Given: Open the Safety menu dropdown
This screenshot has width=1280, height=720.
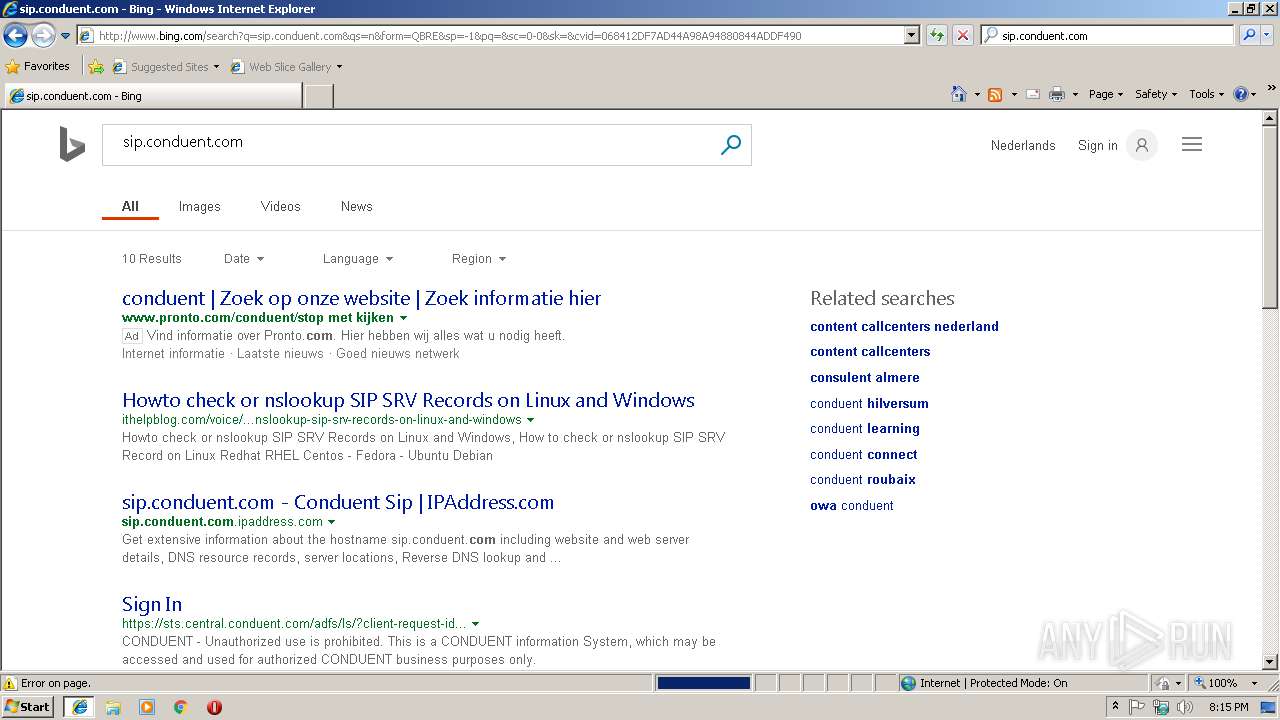Looking at the screenshot, I should click(1156, 94).
